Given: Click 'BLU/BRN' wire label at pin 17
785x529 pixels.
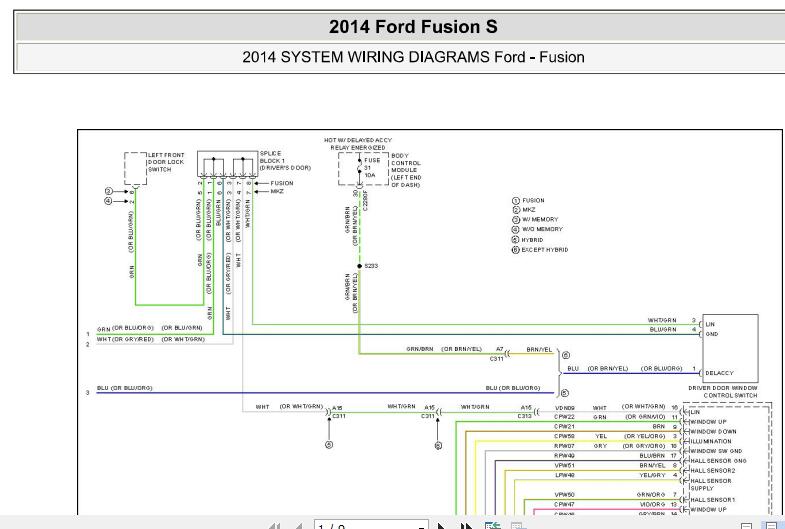Looking at the screenshot, I should tap(652, 455).
